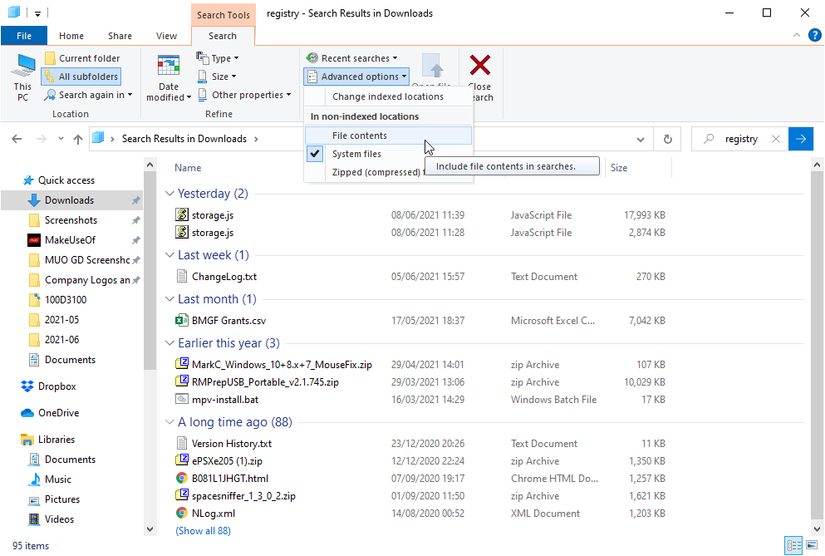Open the Search again in dropdown
Screen dimensions: 825x556
(x=88, y=95)
